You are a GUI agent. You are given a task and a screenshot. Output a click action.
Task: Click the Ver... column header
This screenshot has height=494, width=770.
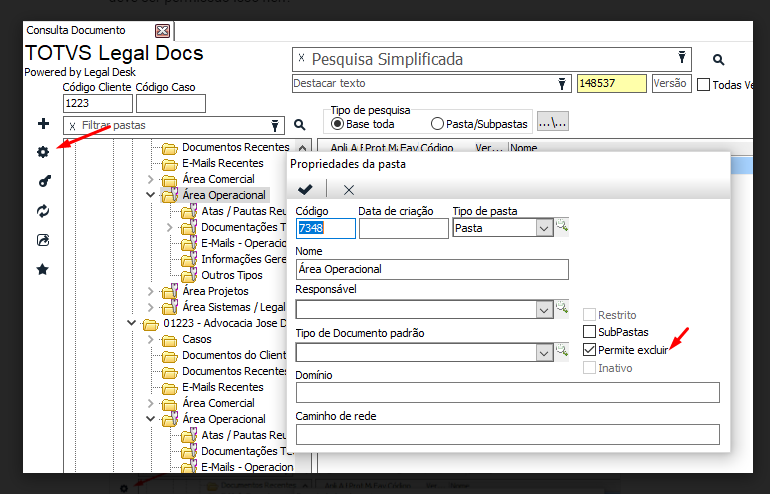coord(489,148)
